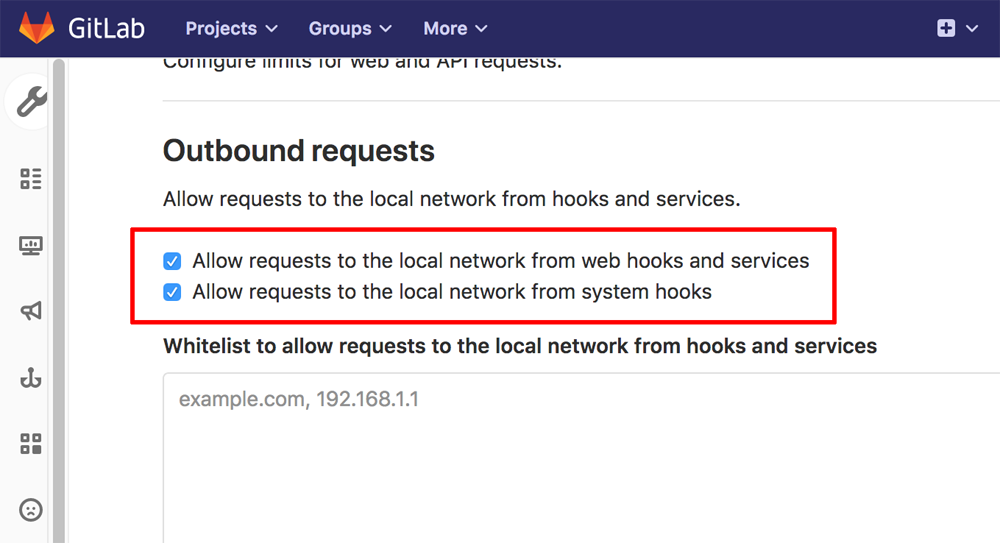This screenshot has height=543, width=1000.
Task: Click the left sidebar vertical scrollbar
Action: click(59, 300)
